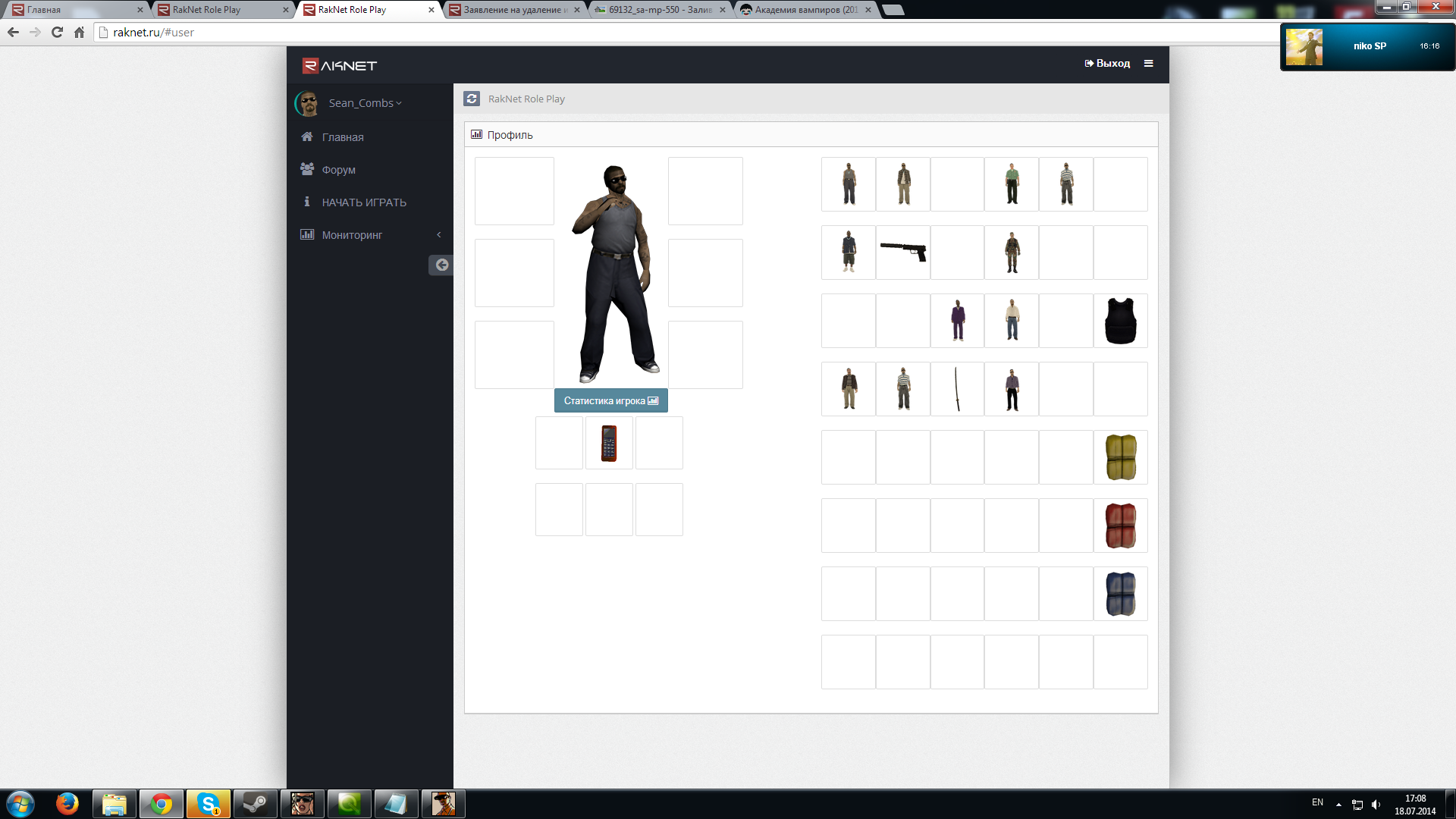Open the Sean_Combs user dropdown

pyautogui.click(x=365, y=103)
